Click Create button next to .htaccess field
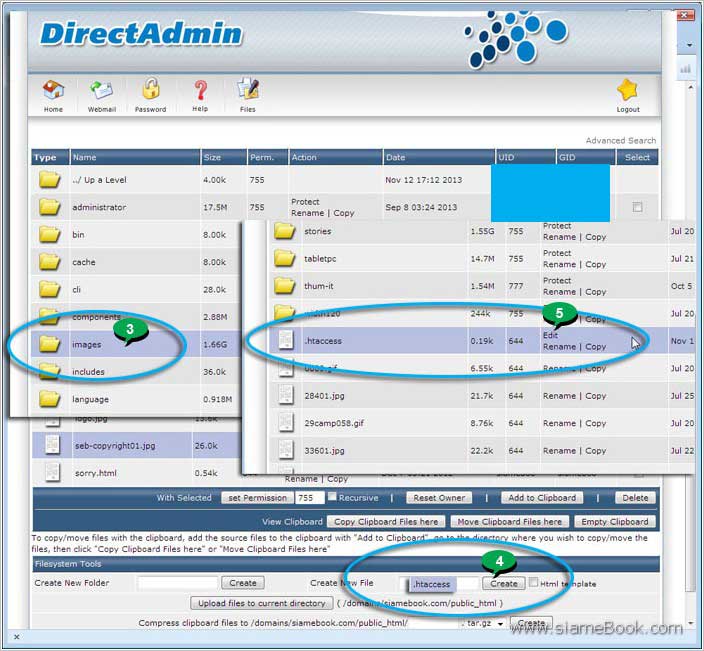Image resolution: width=704 pixels, height=651 pixels. tap(504, 583)
